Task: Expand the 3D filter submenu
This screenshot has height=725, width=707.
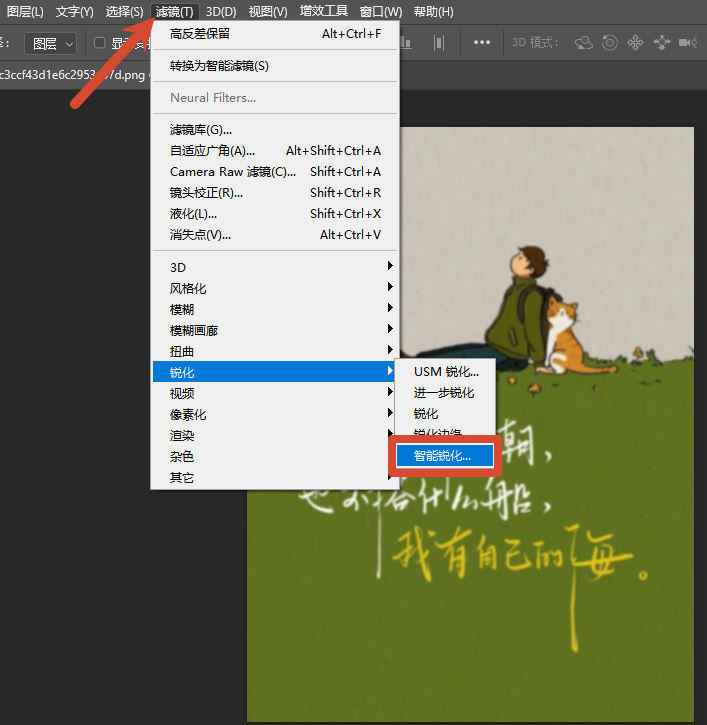Action: point(275,267)
